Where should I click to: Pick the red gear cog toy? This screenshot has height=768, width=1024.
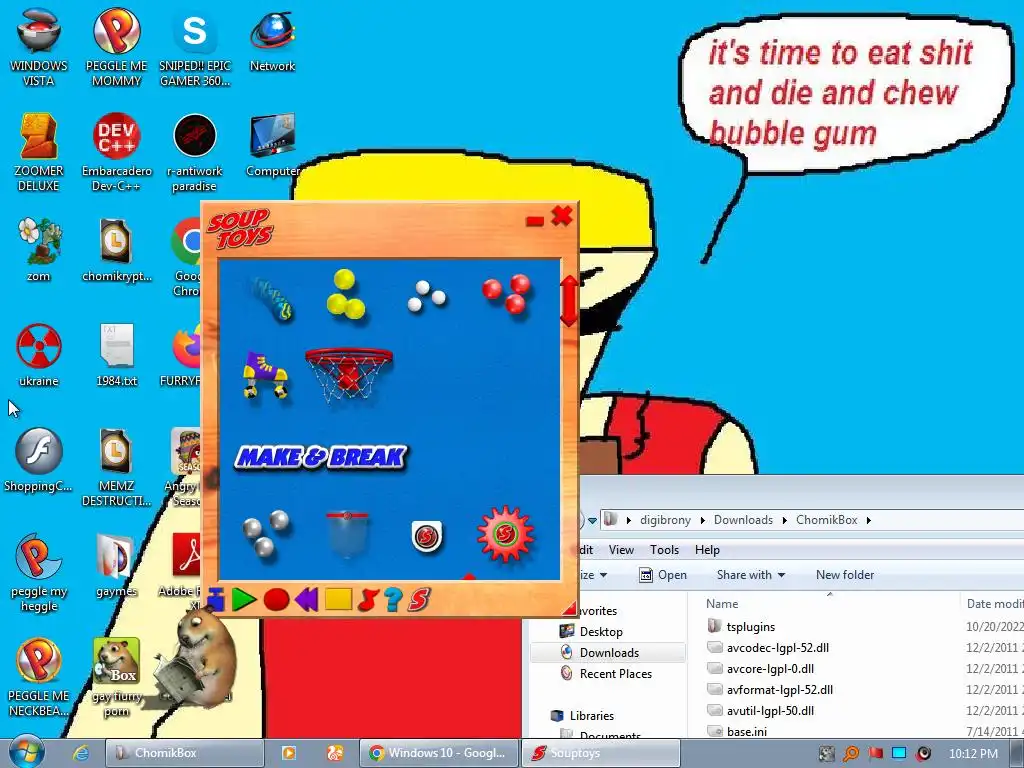coord(505,534)
